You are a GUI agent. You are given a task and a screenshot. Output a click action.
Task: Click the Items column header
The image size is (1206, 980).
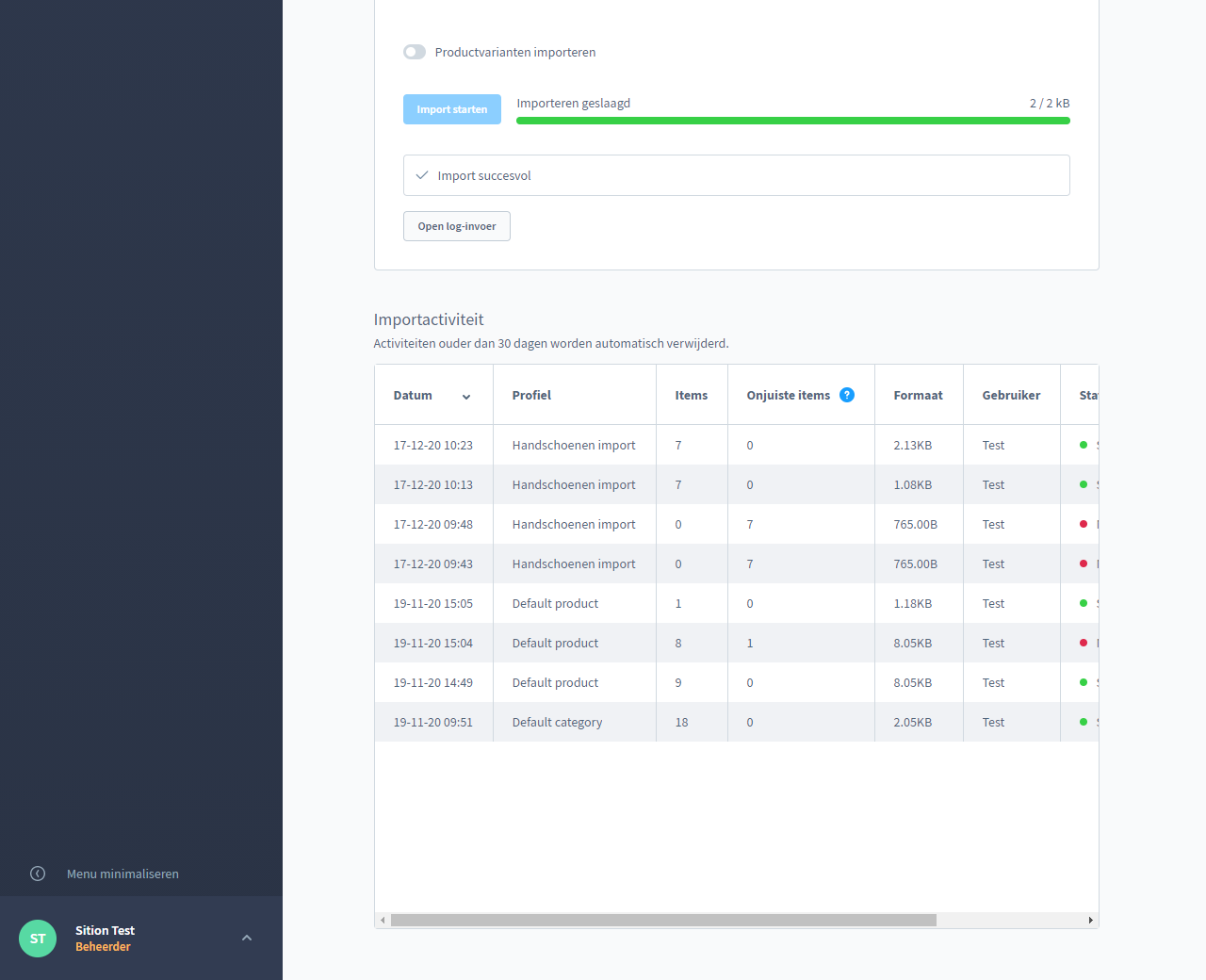[x=691, y=395]
